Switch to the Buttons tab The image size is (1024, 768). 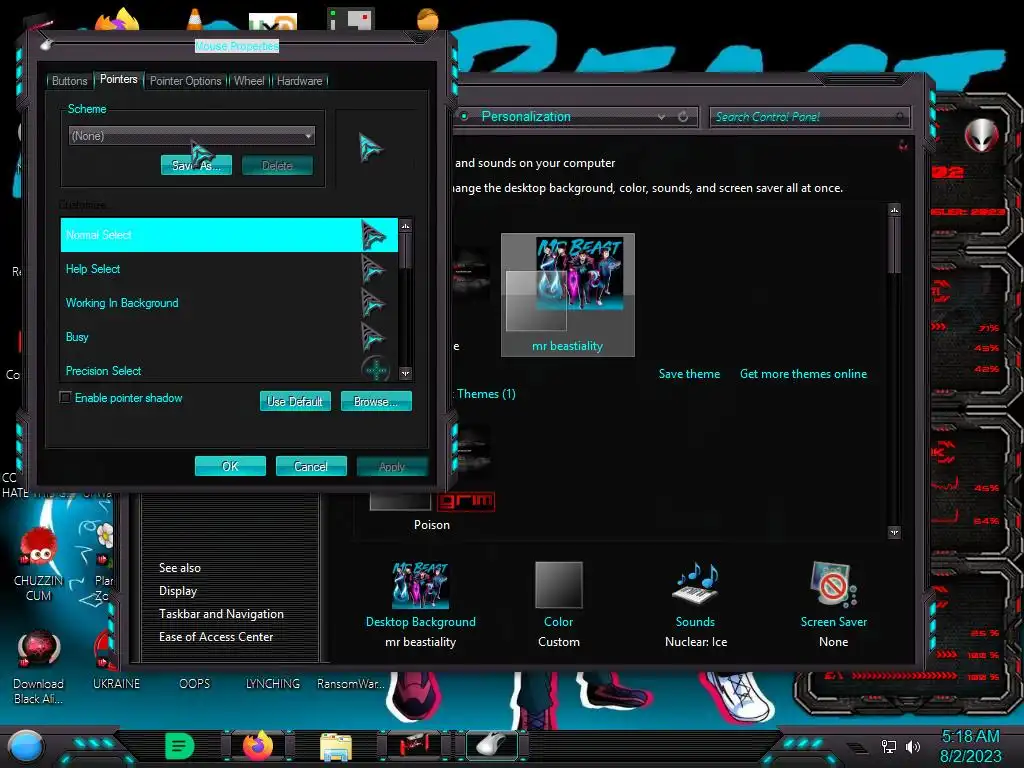coord(69,81)
